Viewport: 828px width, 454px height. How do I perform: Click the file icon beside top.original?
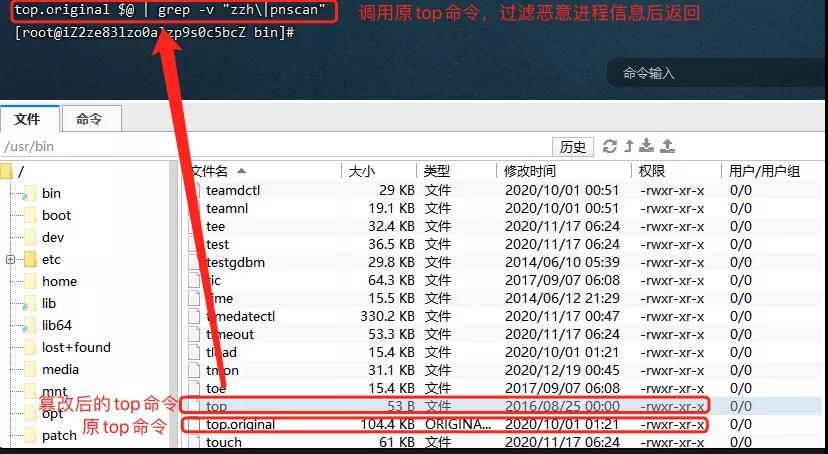[197, 425]
